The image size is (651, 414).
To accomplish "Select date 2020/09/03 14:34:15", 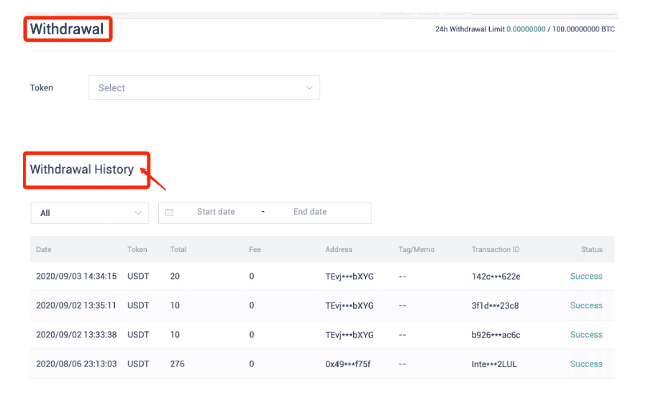I will [76, 276].
